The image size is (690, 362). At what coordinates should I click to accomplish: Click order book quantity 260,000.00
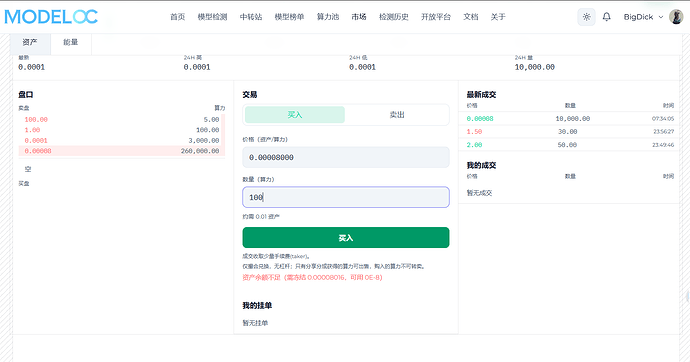tap(200, 151)
